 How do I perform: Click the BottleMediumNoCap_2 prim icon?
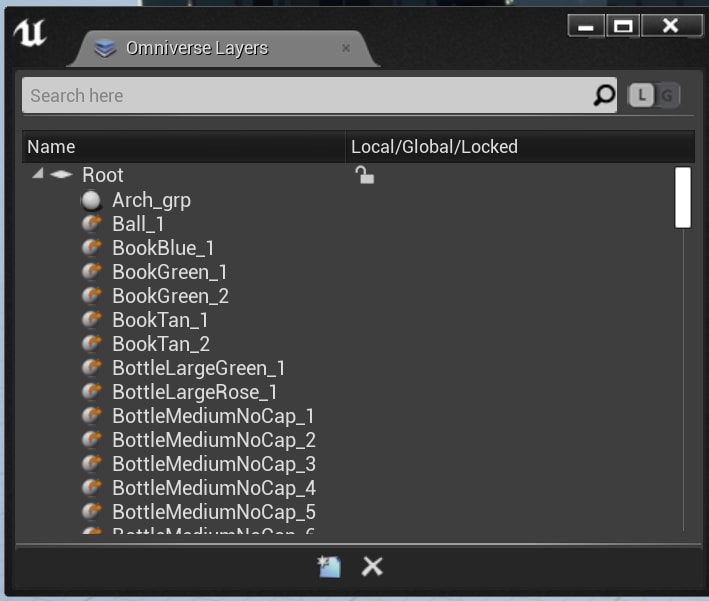click(92, 440)
